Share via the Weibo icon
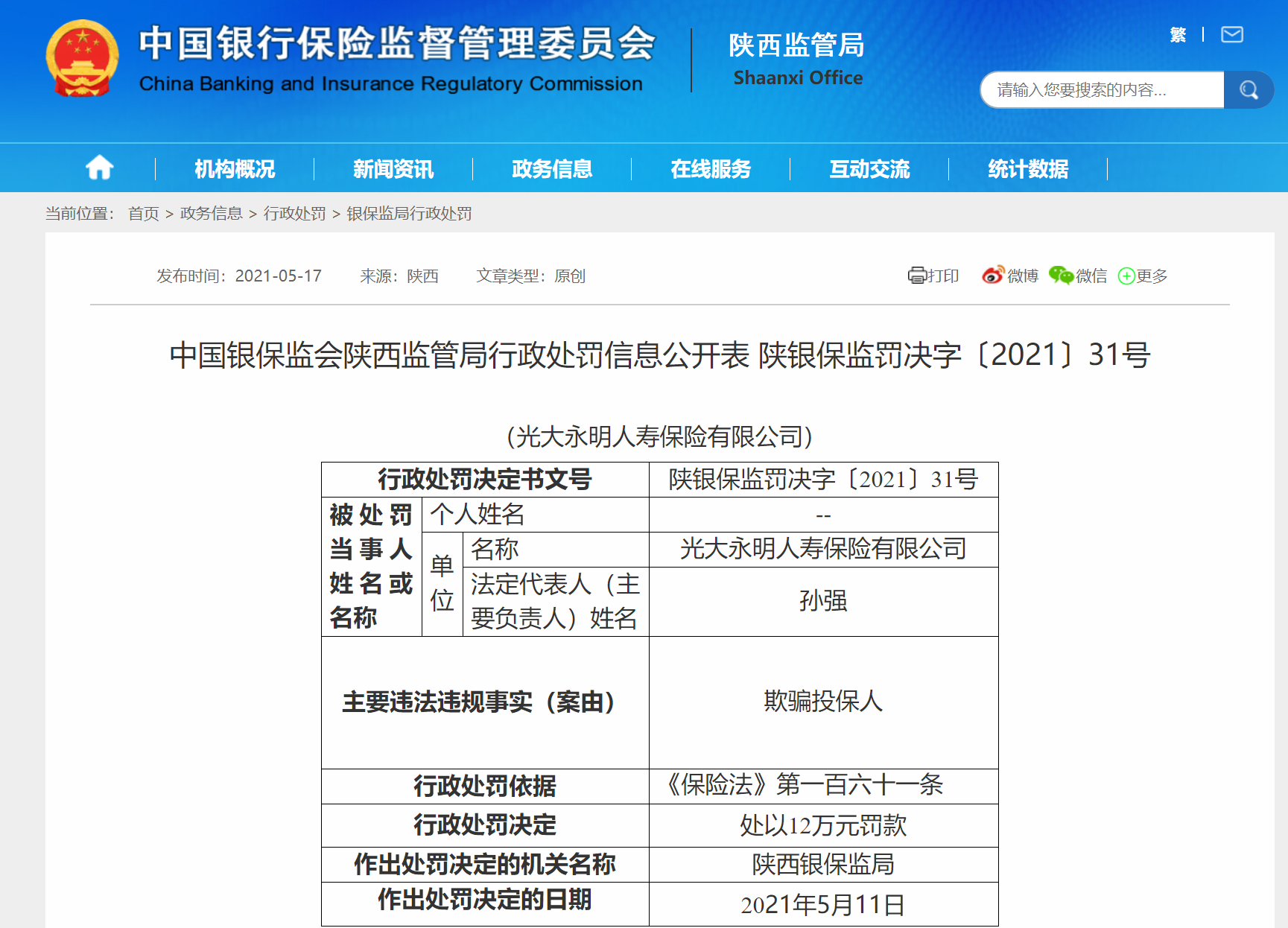Viewport: 1288px width, 928px height. coord(993,275)
